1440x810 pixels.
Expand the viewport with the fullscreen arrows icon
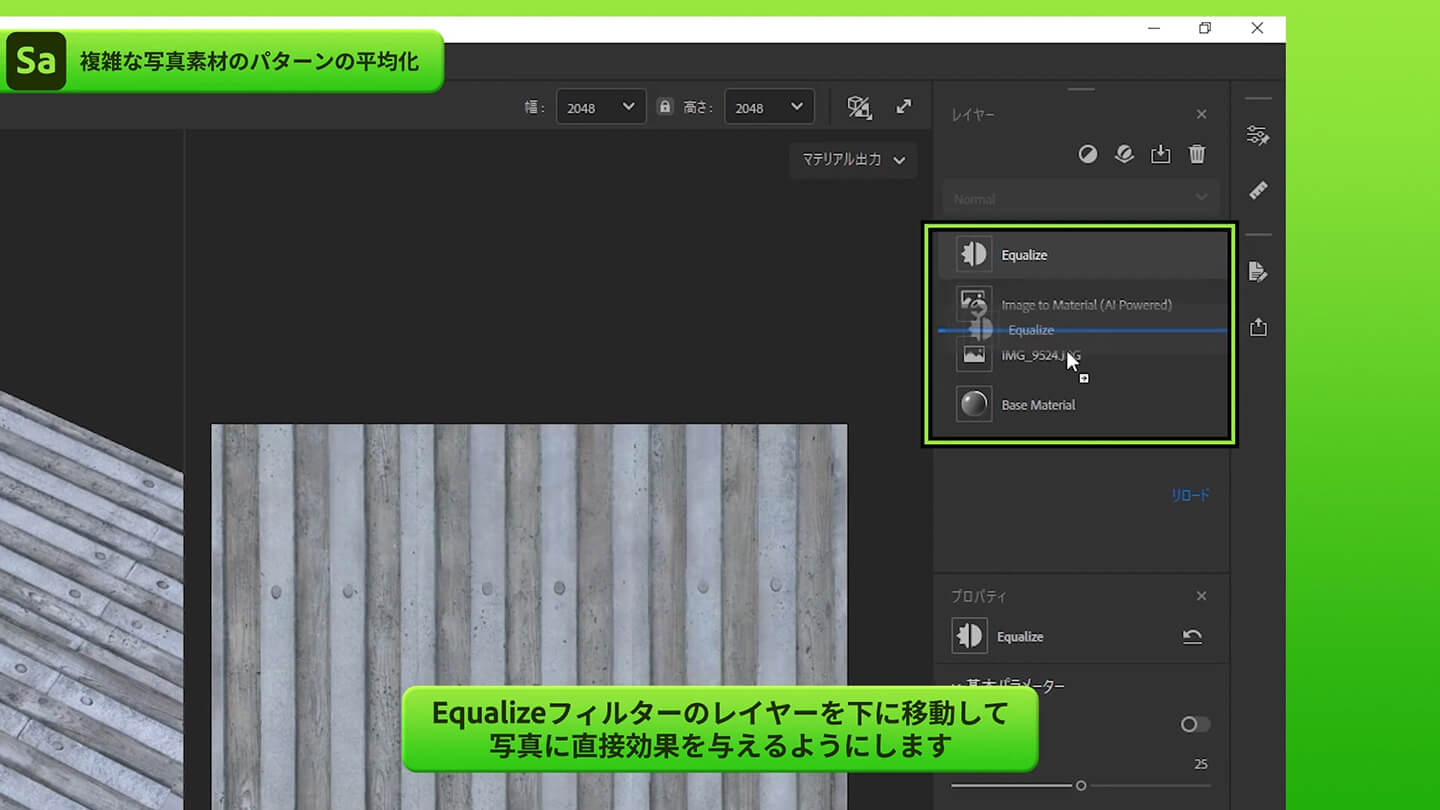[904, 106]
